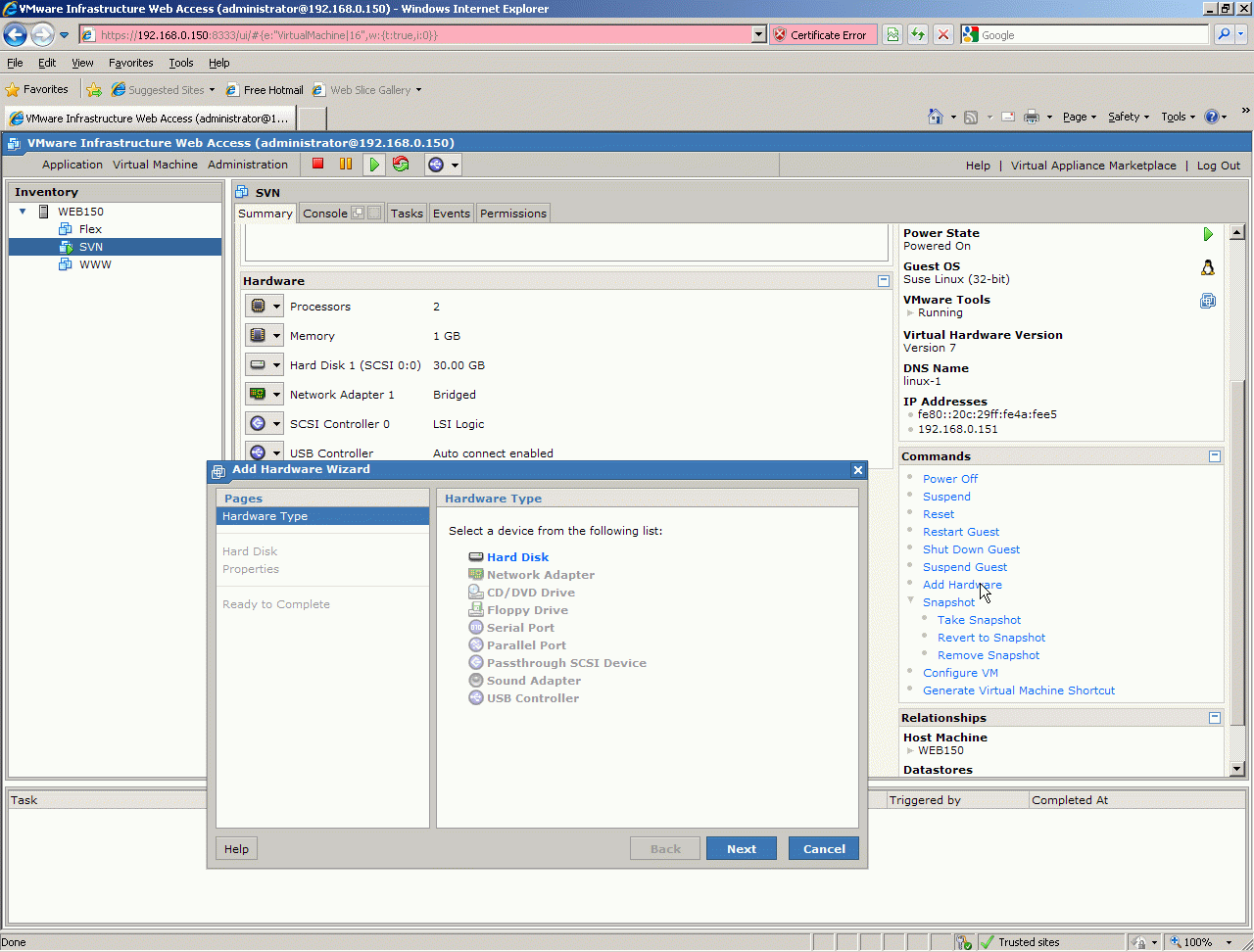Click the SCSI Controller 0 hardware icon
Image resolution: width=1254 pixels, height=952 pixels.
tap(258, 424)
